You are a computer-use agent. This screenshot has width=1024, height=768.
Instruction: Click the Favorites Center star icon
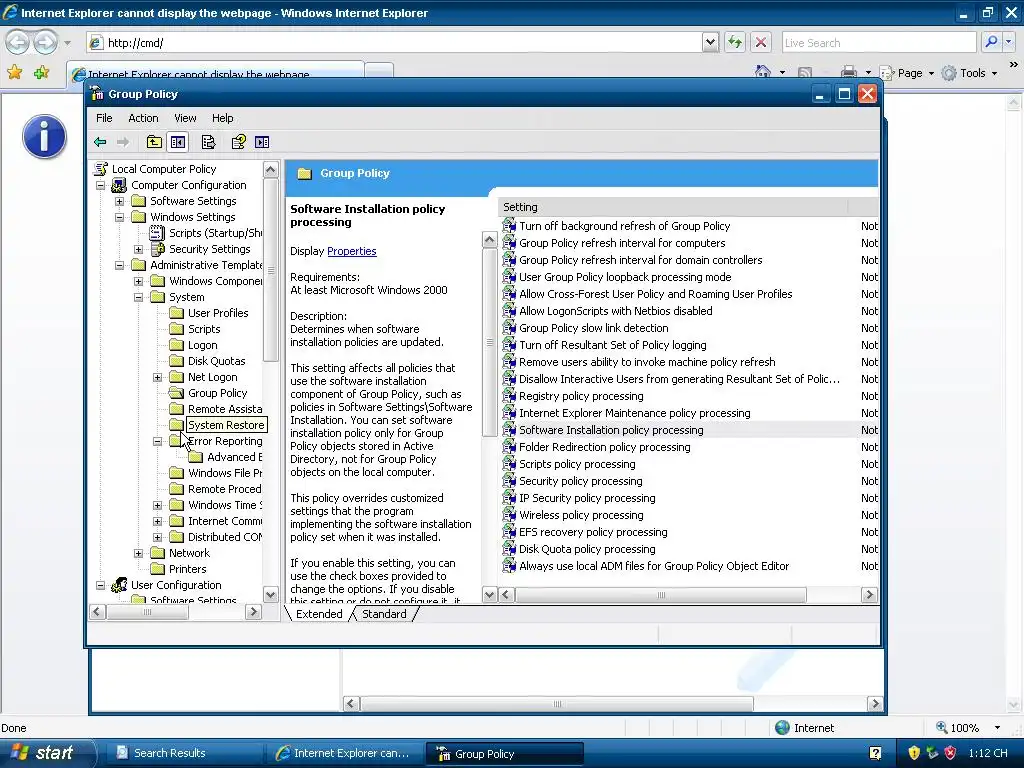pyautogui.click(x=14, y=72)
